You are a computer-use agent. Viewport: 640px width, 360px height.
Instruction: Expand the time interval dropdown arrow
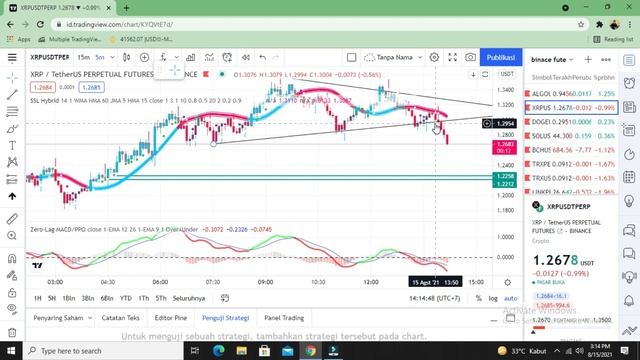(112, 58)
